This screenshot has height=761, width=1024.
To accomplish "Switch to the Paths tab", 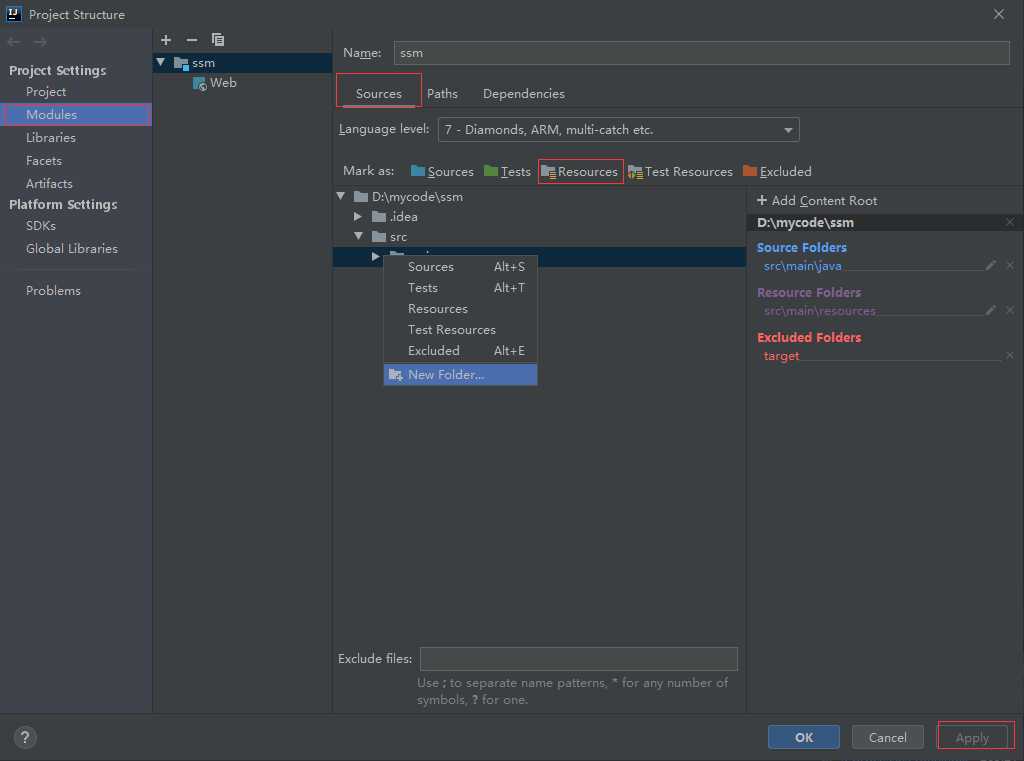I will (442, 93).
